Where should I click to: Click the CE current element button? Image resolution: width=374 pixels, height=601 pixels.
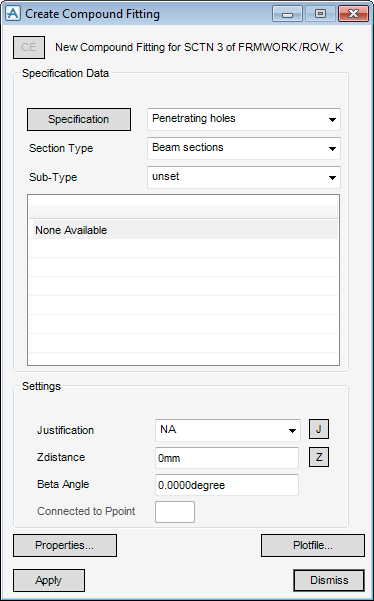click(x=29, y=48)
